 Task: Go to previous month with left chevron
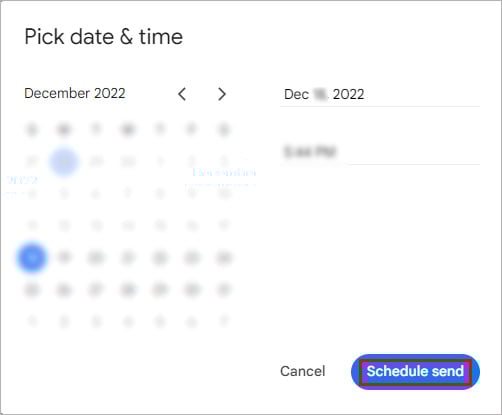click(x=182, y=94)
